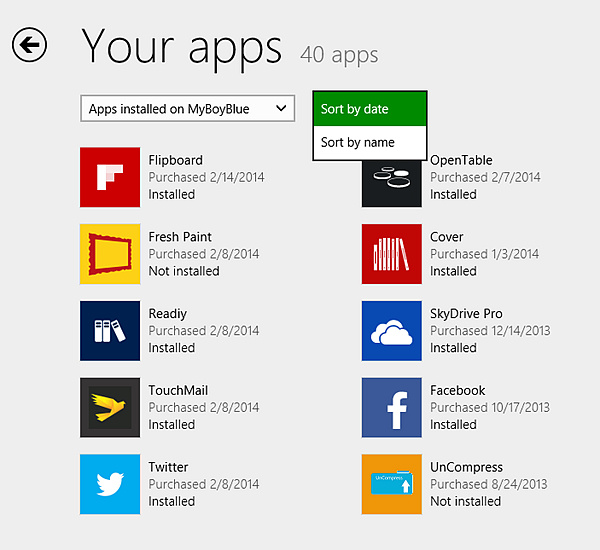Click the Twitter bird icon
600x550 pixels.
109,484
